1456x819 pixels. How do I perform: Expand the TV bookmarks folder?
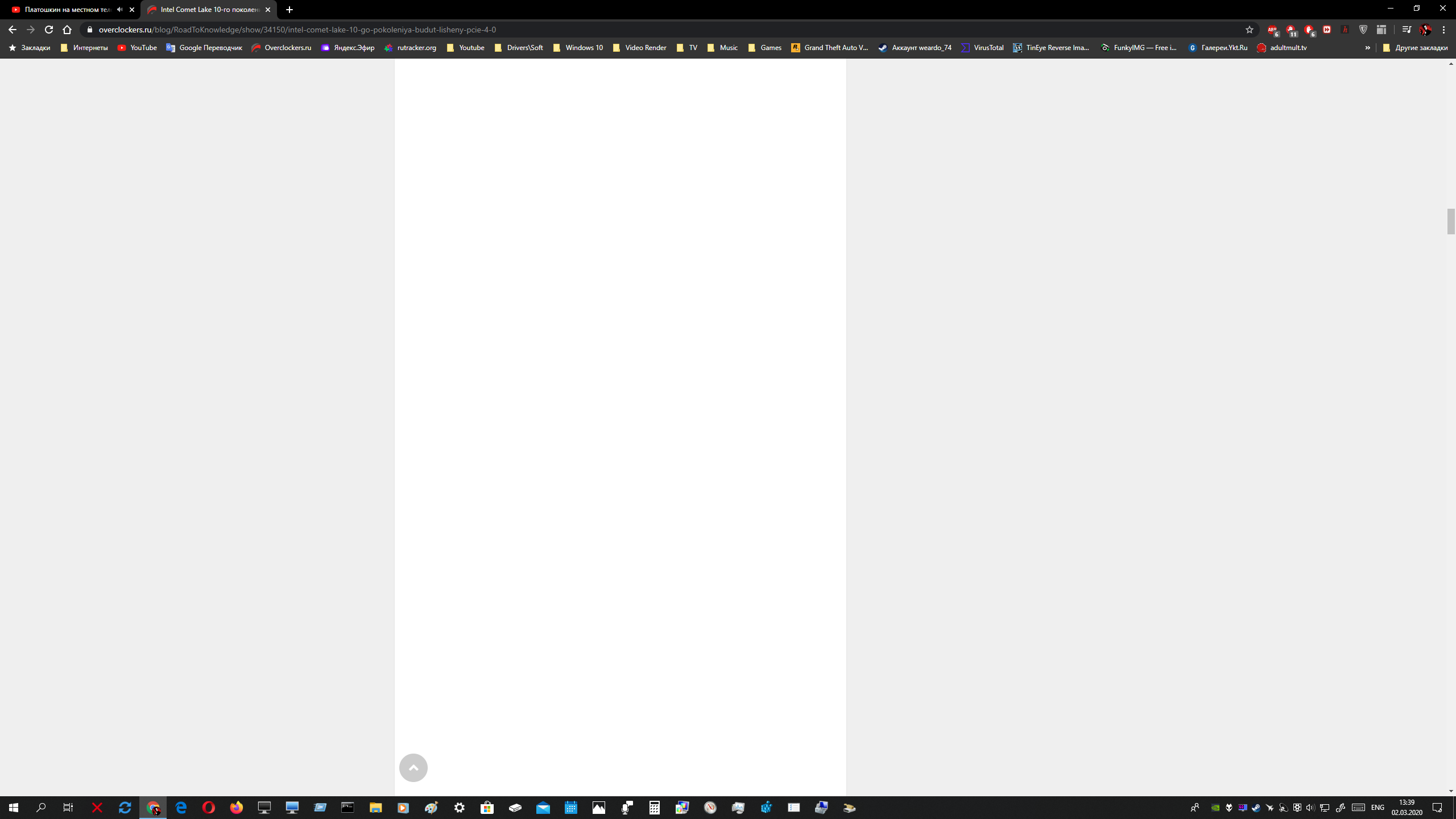pyautogui.click(x=687, y=48)
